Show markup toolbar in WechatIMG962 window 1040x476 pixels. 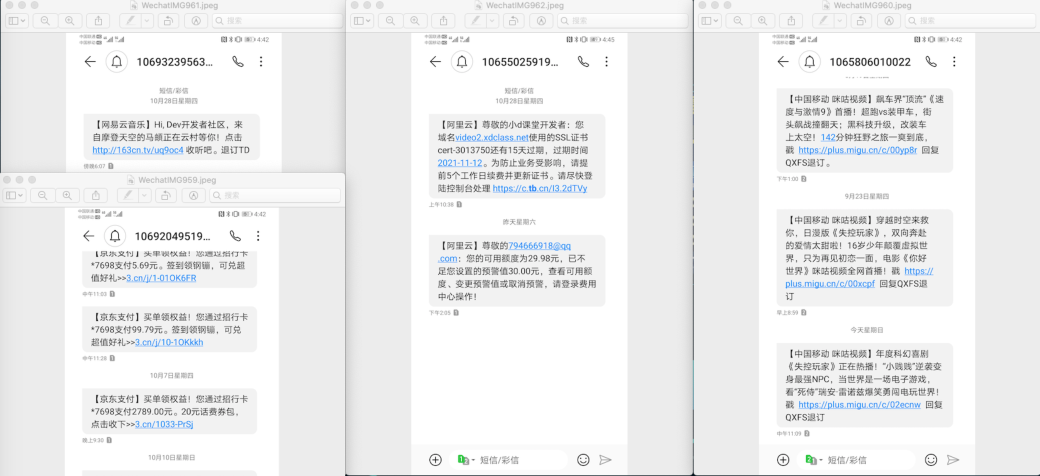[x=542, y=21]
